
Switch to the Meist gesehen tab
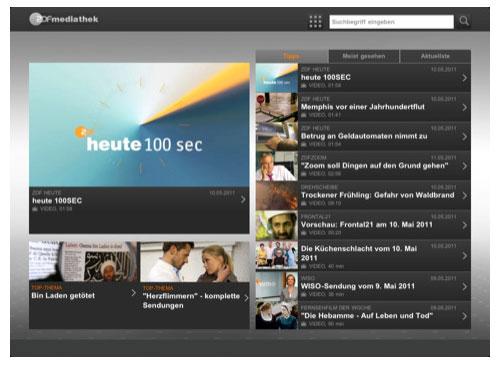click(x=364, y=56)
